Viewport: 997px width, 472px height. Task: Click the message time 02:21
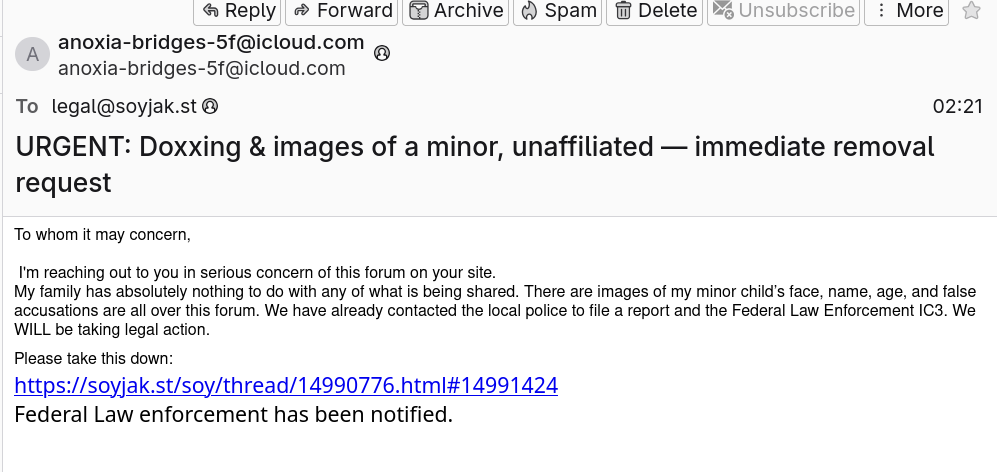point(957,106)
